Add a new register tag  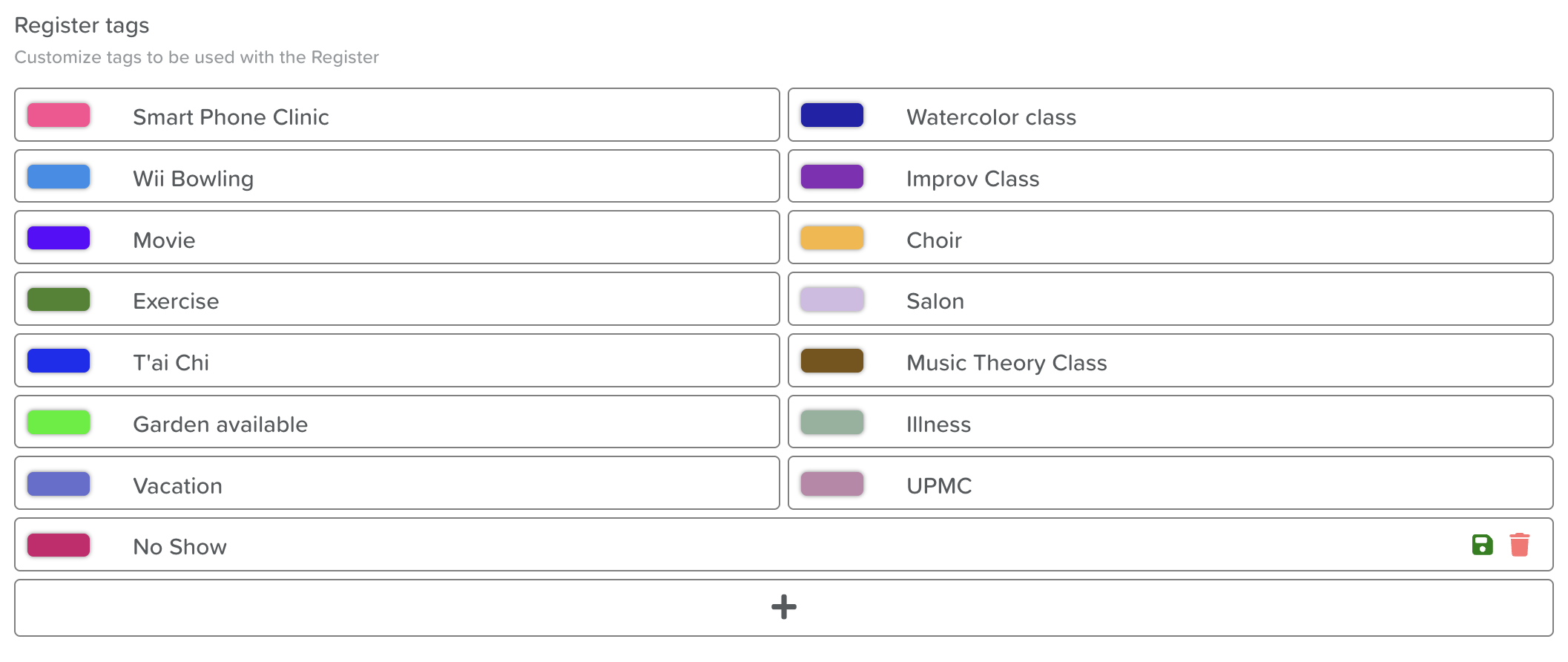(x=783, y=607)
